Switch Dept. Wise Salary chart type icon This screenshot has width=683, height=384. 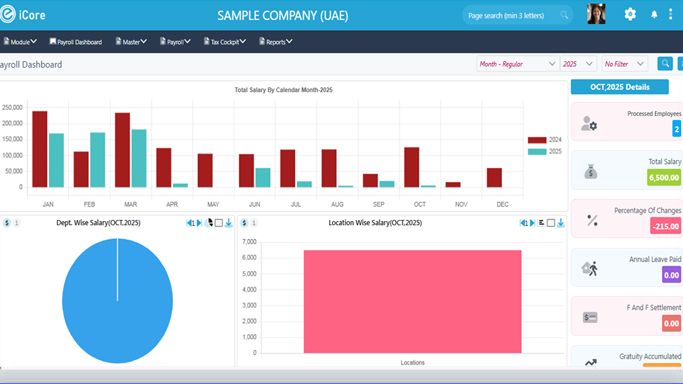coord(209,223)
